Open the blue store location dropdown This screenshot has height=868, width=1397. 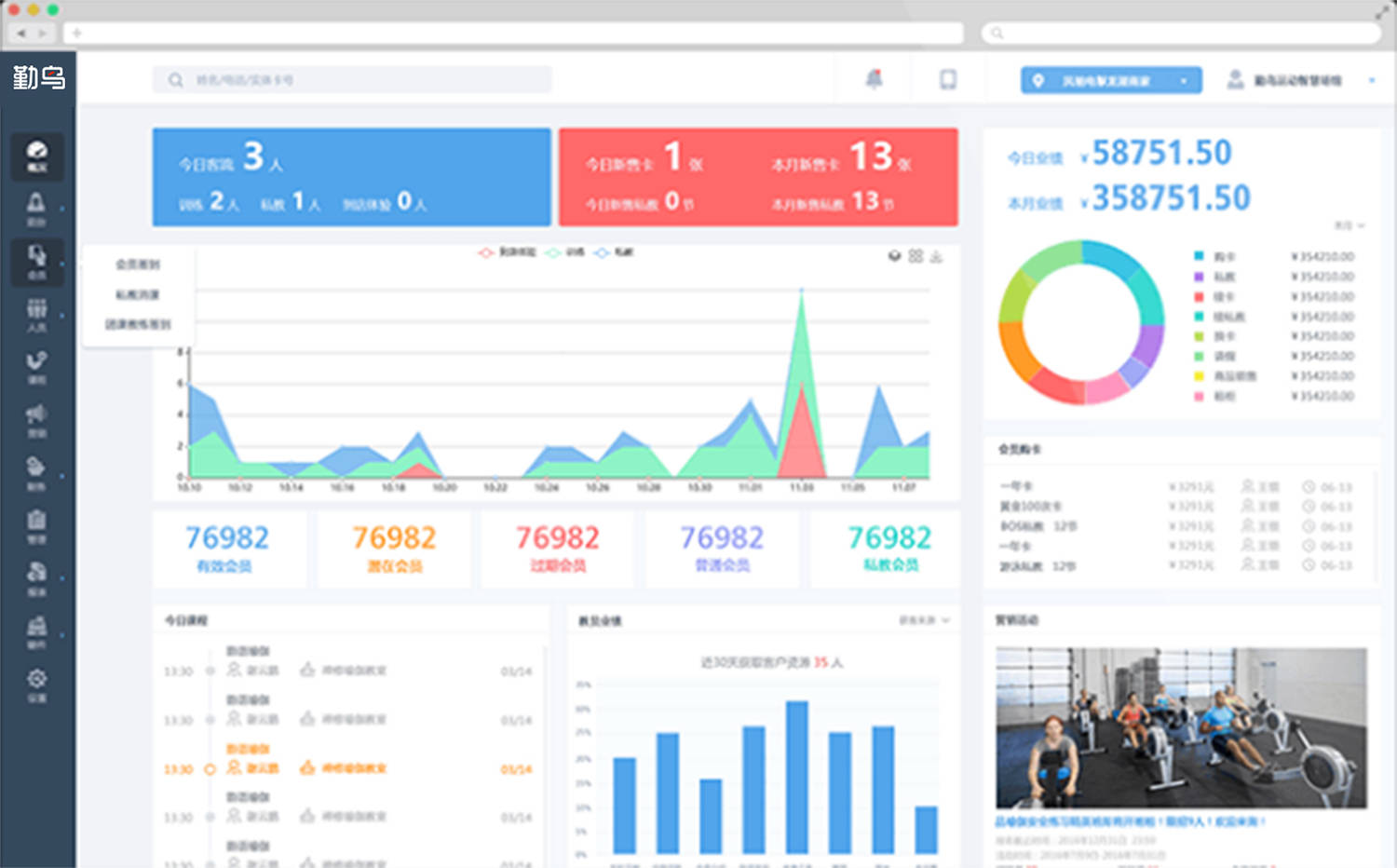1110,81
